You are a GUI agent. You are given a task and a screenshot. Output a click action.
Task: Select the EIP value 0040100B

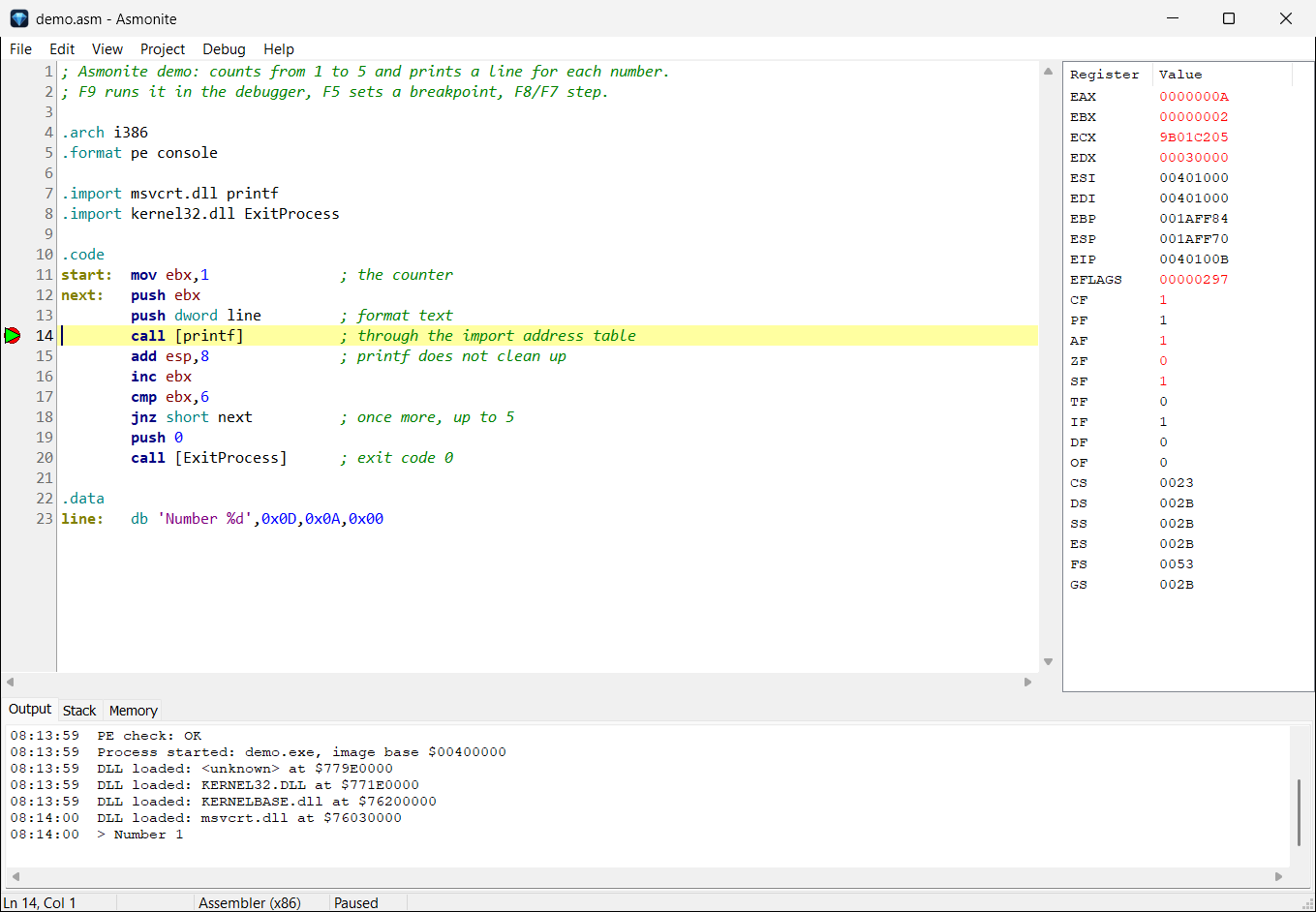(x=1194, y=259)
